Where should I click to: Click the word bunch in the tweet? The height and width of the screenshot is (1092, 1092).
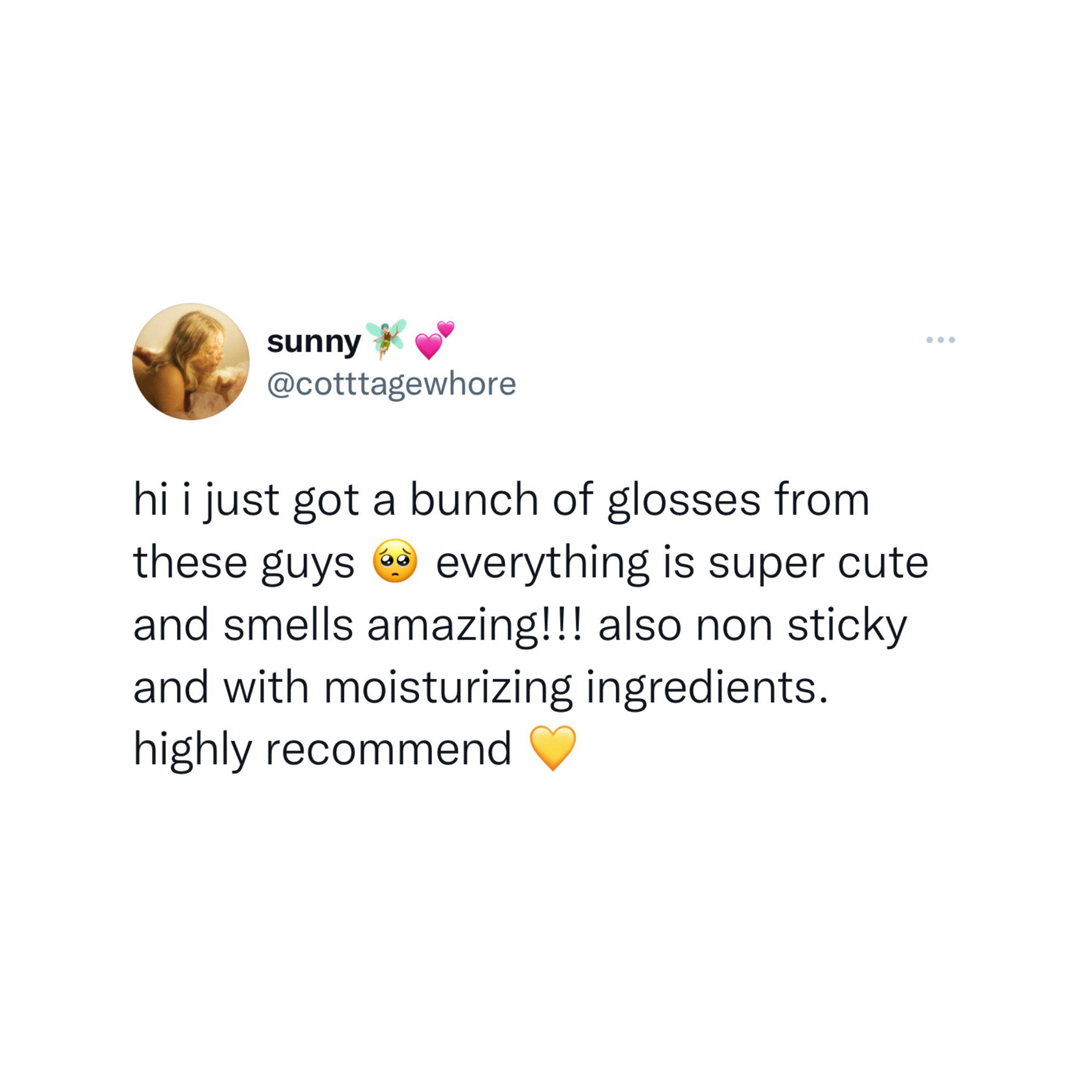click(473, 500)
